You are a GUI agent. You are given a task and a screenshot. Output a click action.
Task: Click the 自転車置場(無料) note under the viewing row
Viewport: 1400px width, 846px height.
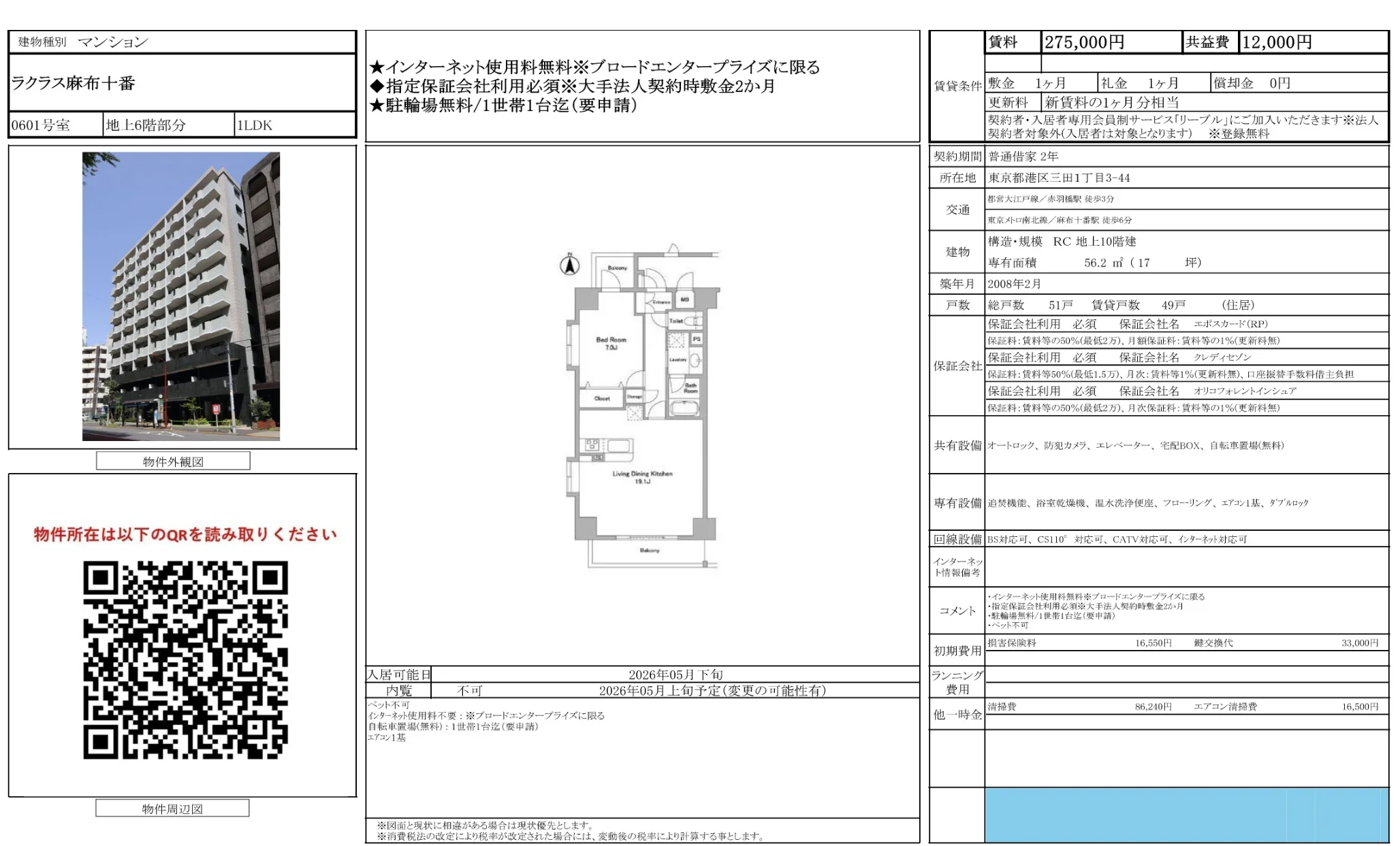point(453,726)
